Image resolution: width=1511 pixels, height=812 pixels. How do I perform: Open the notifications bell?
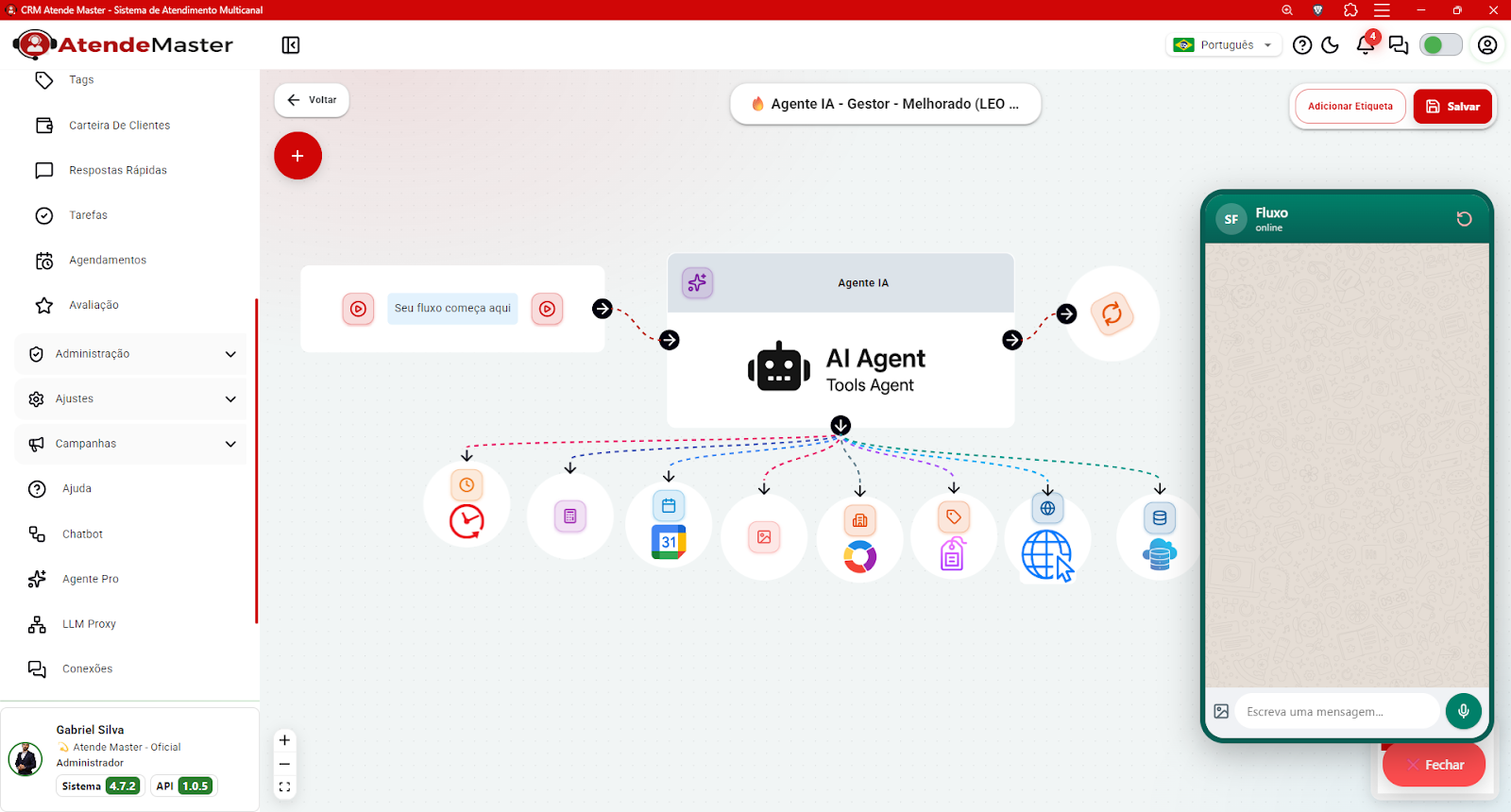click(1365, 44)
